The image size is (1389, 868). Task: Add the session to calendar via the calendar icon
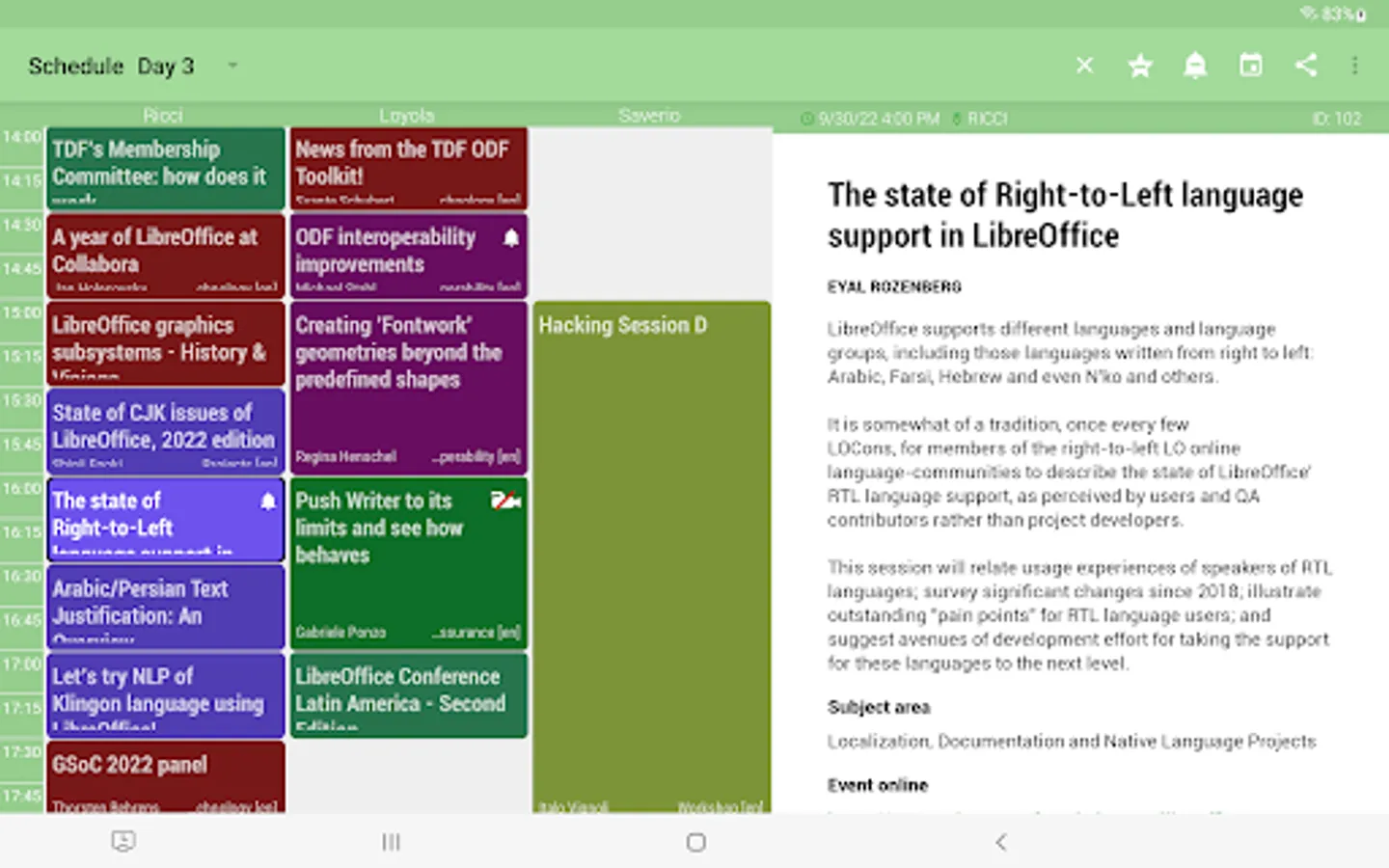tap(1250, 65)
